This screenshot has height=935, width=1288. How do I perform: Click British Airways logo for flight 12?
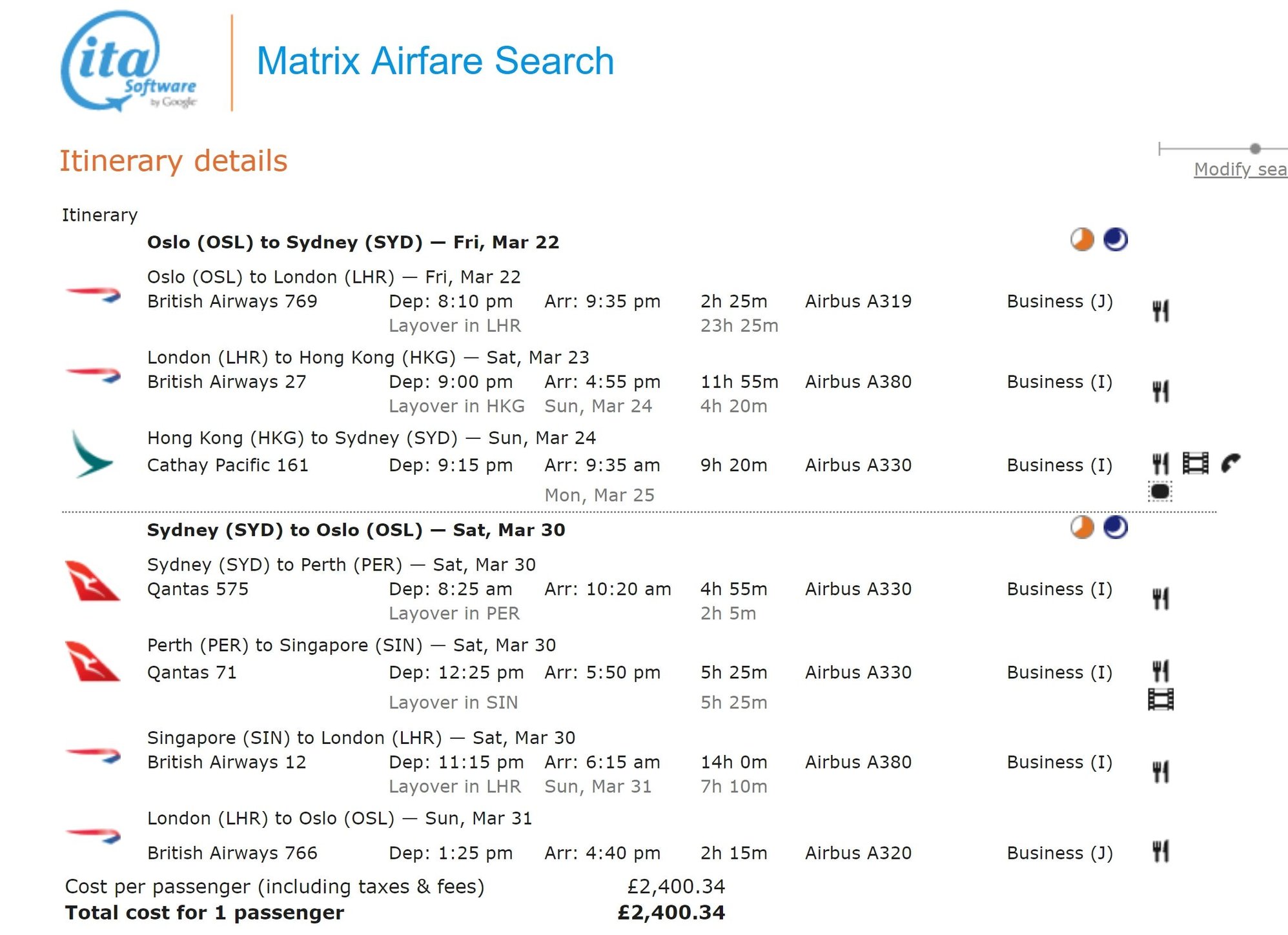(94, 755)
